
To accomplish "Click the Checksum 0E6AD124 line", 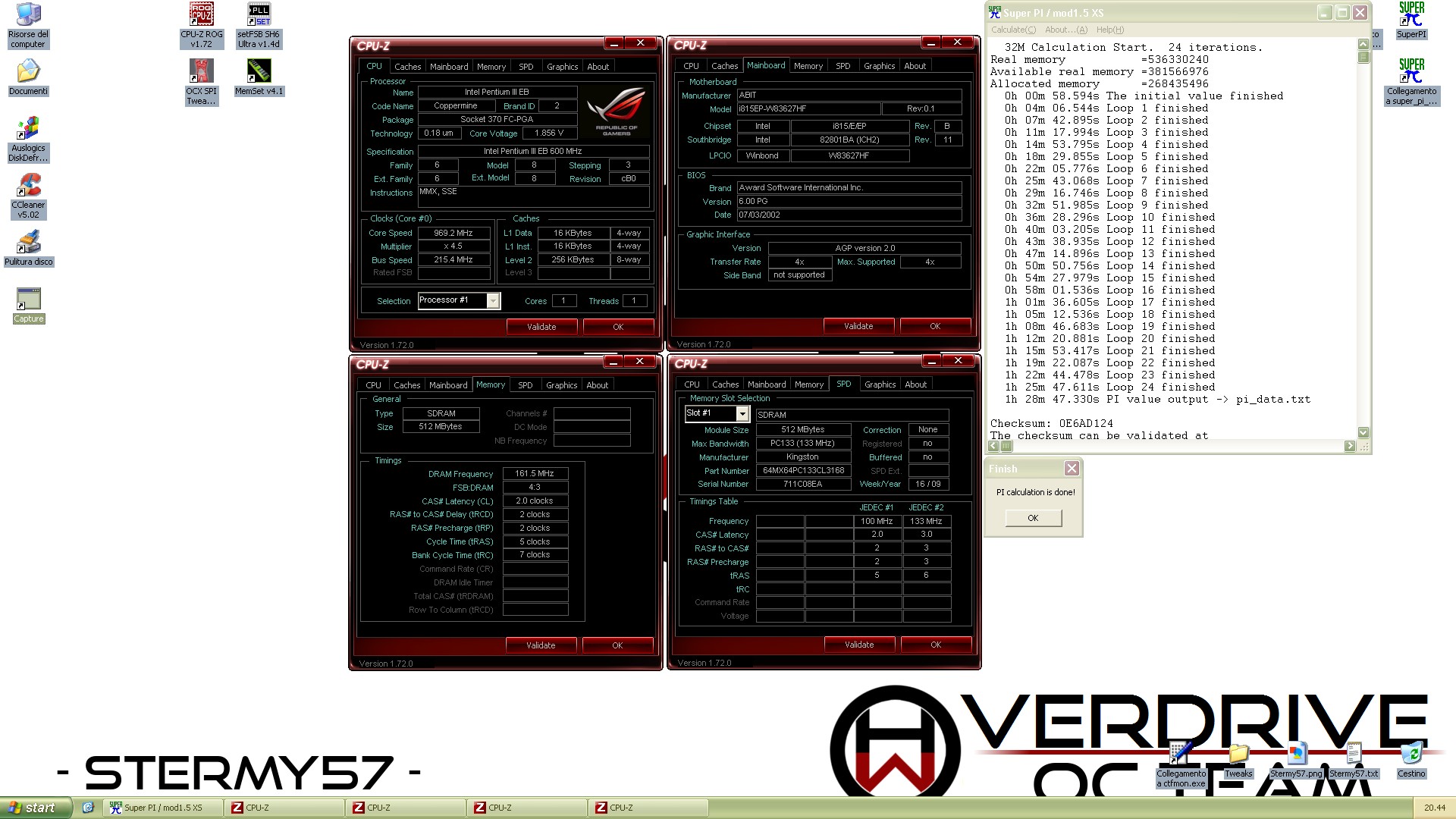I will pos(1052,423).
